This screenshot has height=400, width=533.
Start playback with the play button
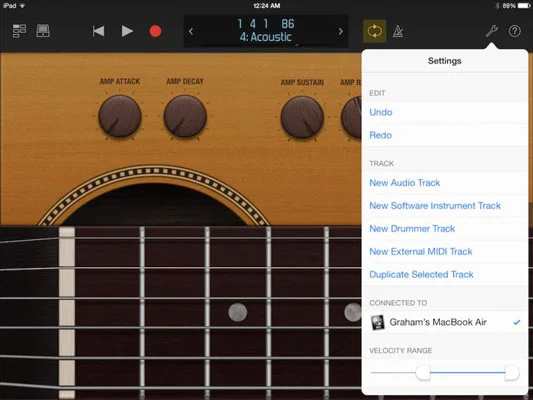coord(127,31)
